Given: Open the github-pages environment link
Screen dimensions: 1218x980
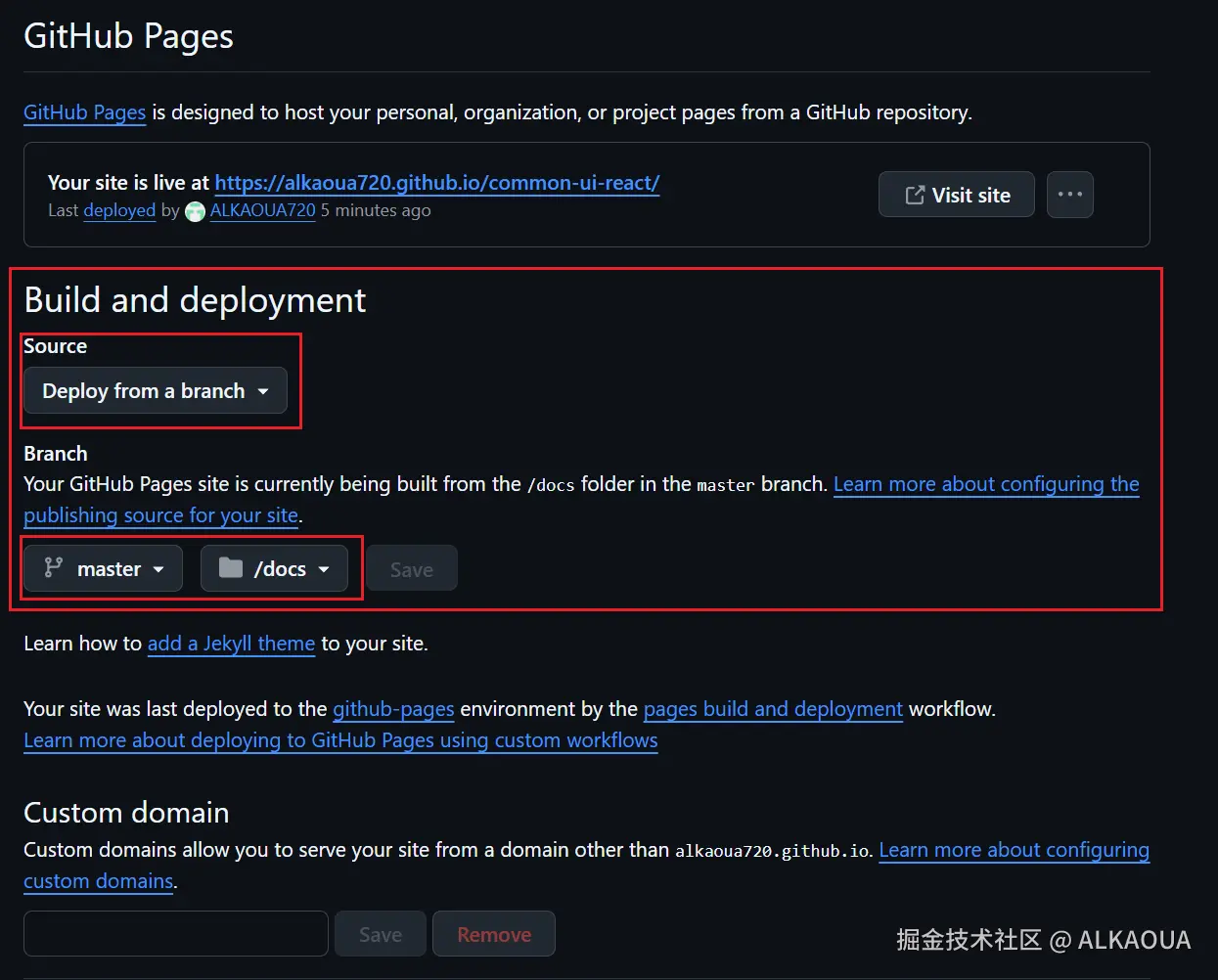Looking at the screenshot, I should (x=393, y=709).
